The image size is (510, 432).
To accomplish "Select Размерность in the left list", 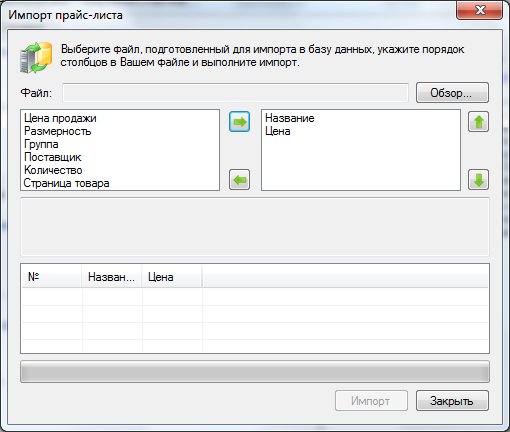I will tap(58, 131).
